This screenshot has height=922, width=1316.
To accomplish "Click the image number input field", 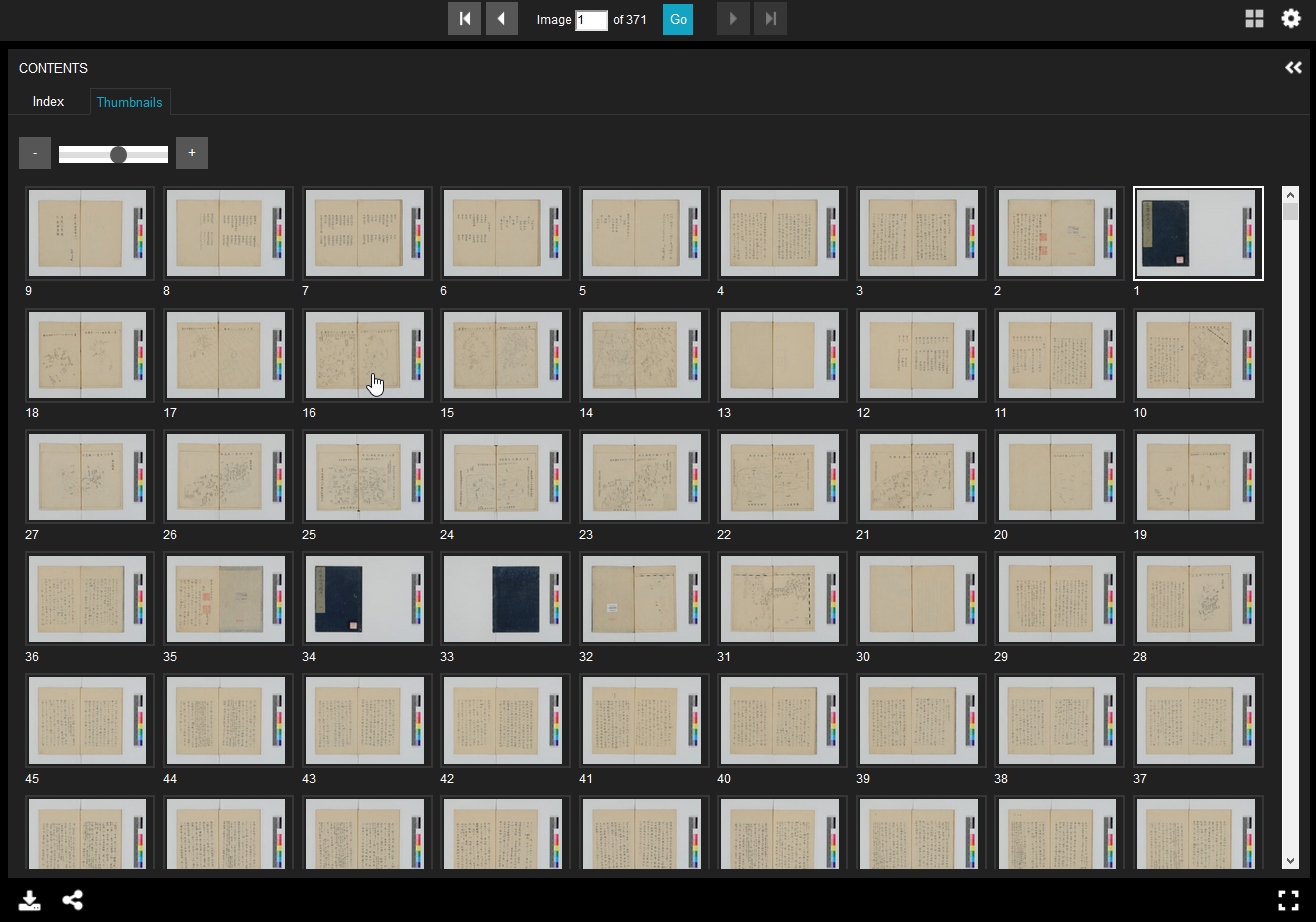I will (x=591, y=20).
